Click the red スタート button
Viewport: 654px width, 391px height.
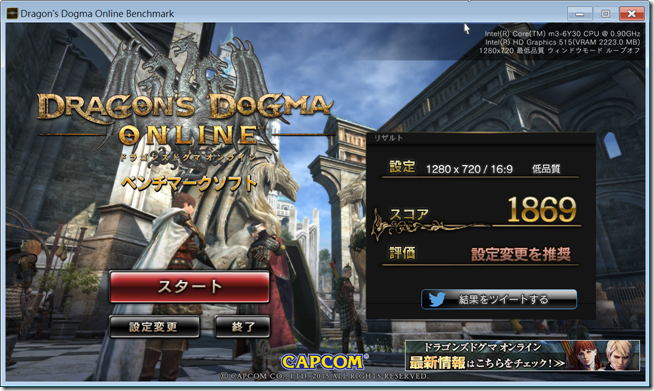click(x=189, y=287)
